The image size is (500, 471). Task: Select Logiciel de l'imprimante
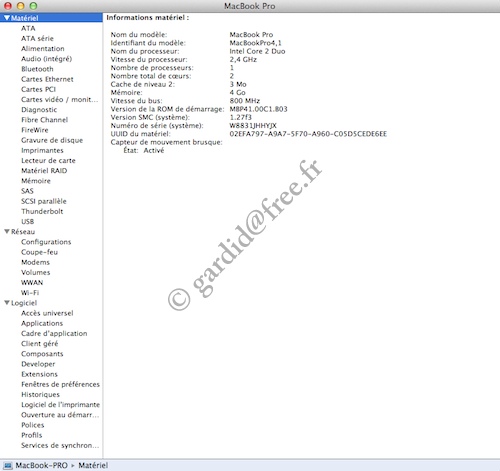pyautogui.click(x=60, y=404)
